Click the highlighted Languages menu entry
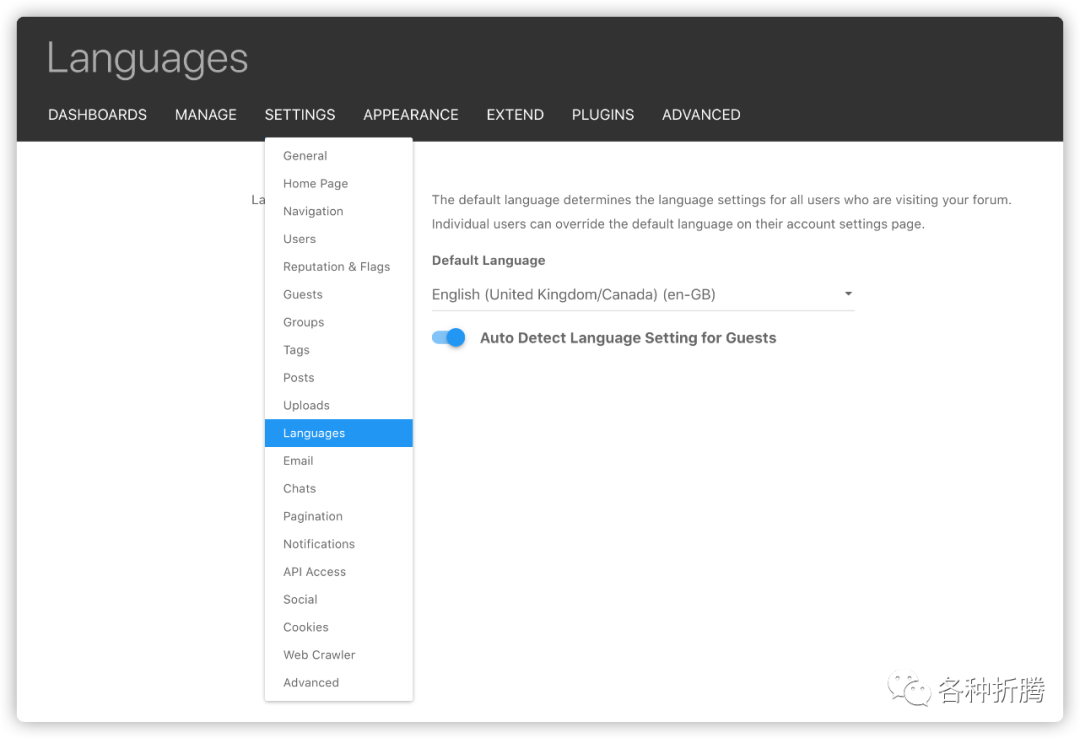Image resolution: width=1080 pixels, height=738 pixels. (339, 433)
